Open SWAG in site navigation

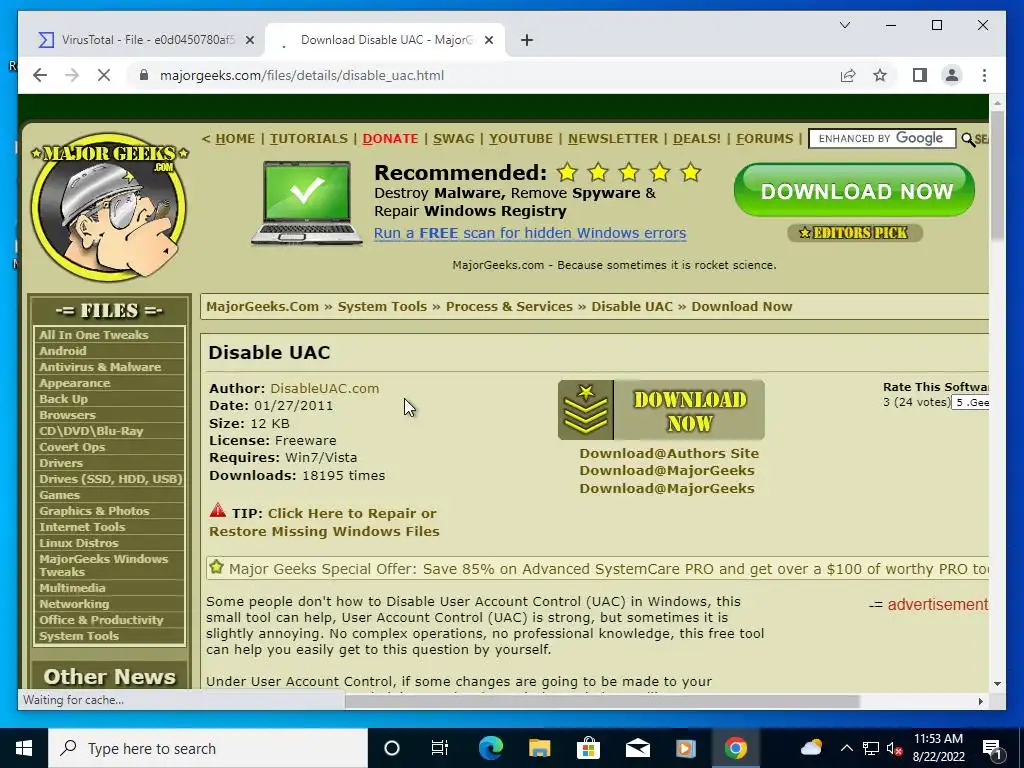(x=453, y=138)
